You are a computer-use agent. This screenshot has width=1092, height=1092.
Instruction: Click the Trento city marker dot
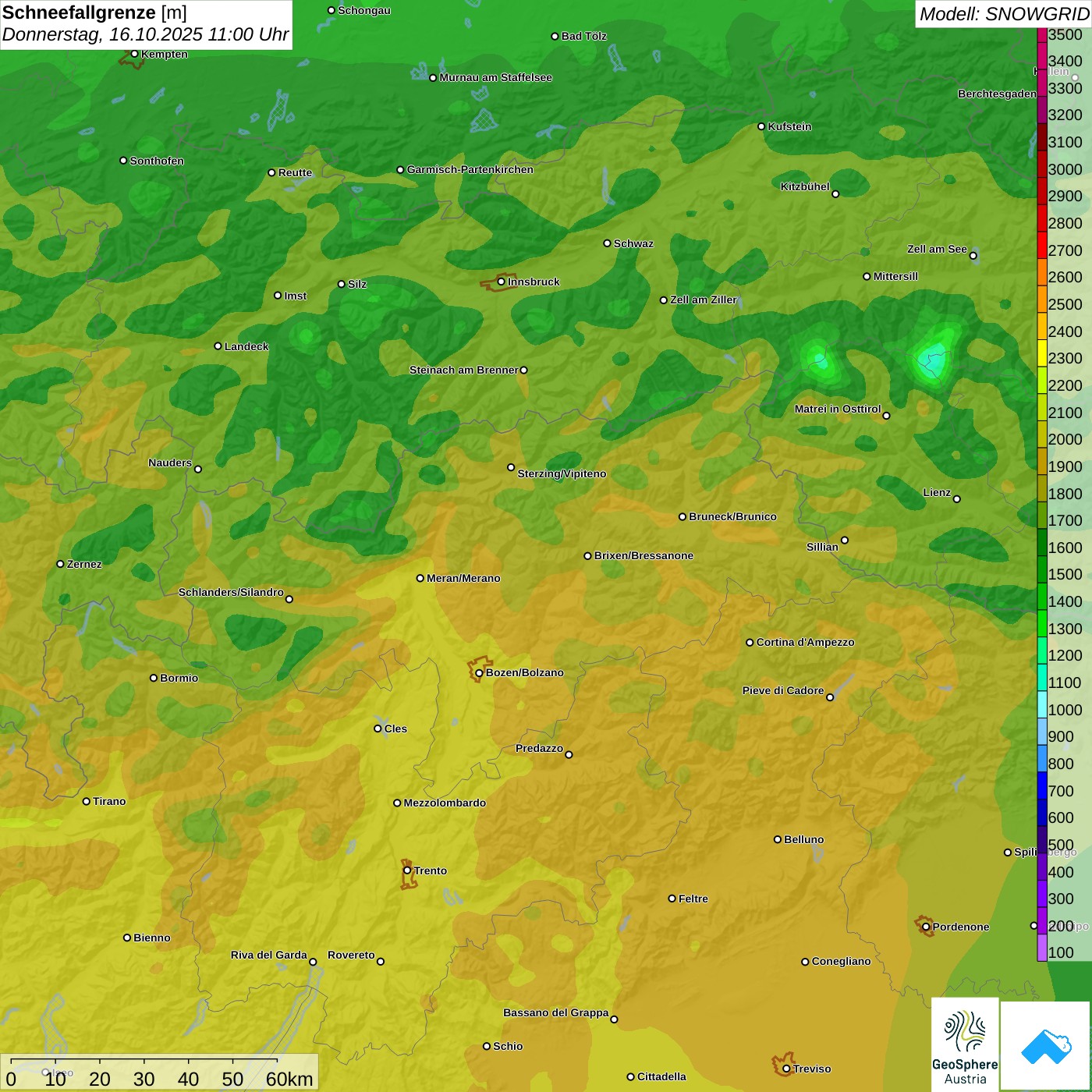[407, 870]
